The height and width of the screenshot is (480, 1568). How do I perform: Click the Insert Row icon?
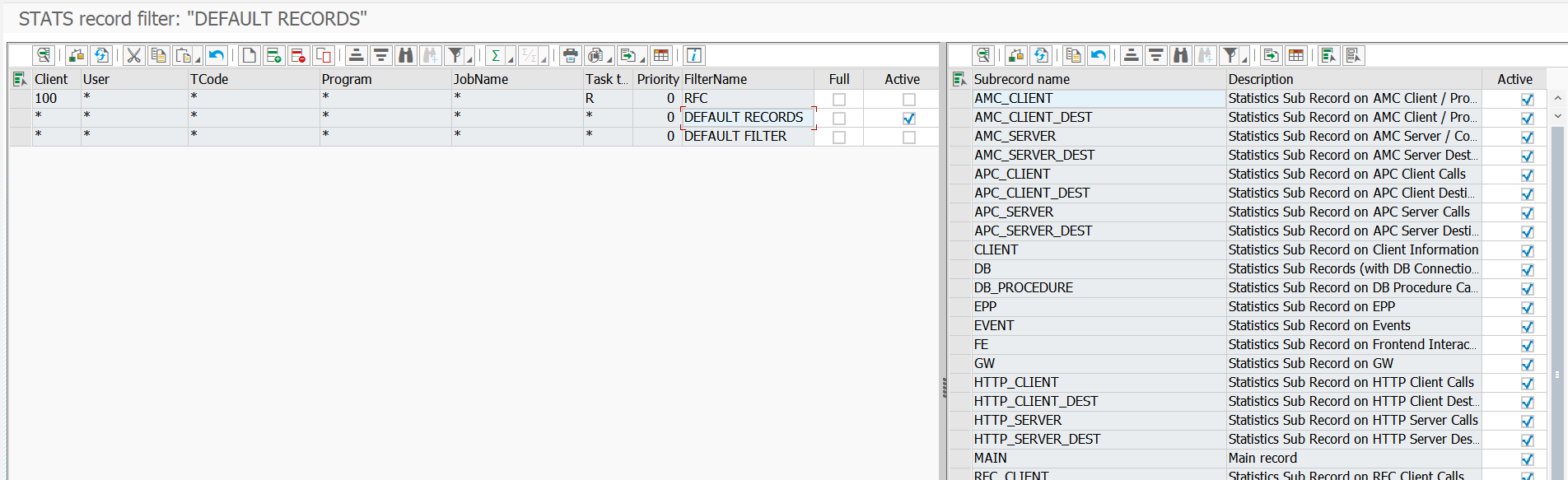tap(274, 55)
